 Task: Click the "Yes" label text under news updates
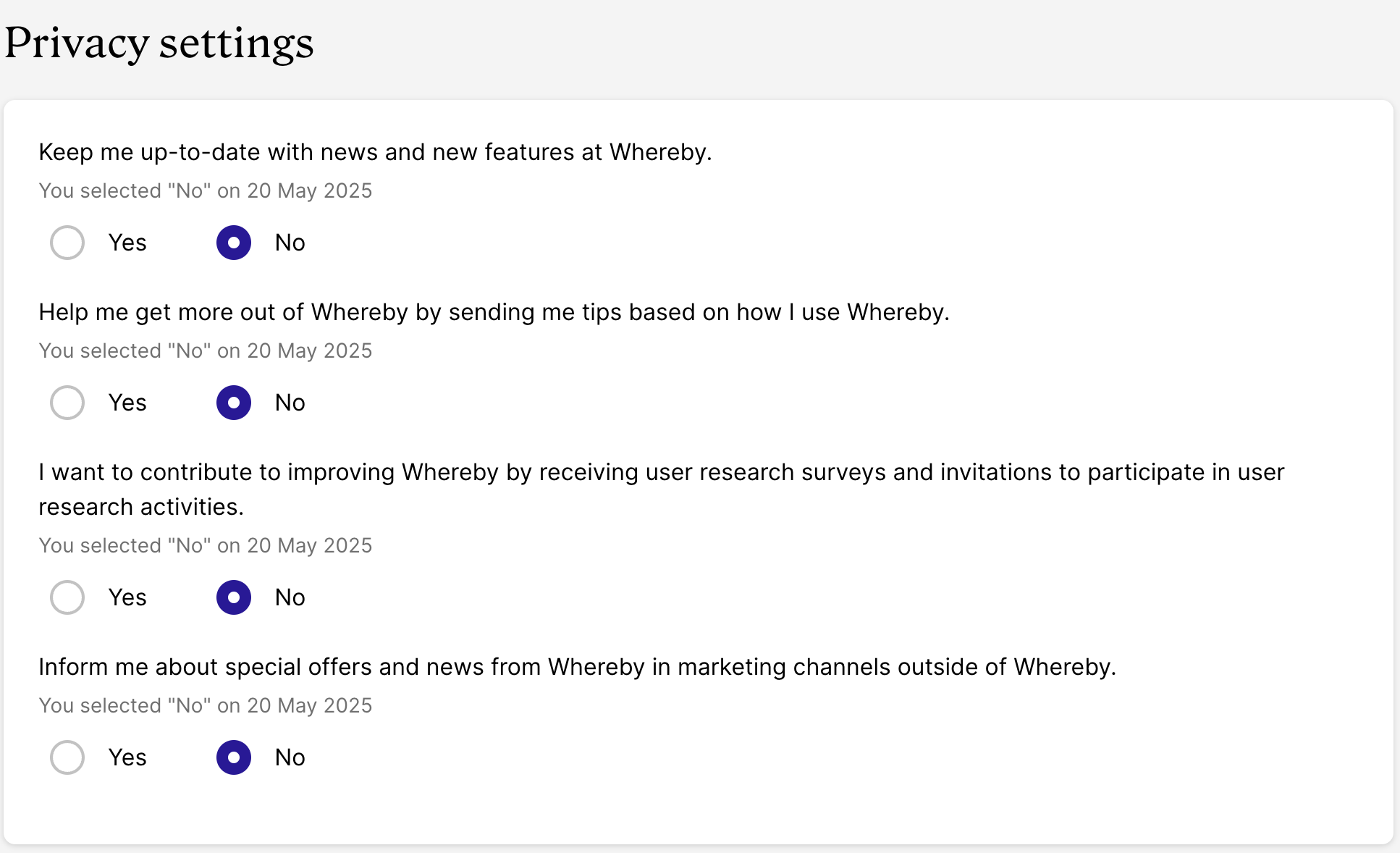(127, 243)
